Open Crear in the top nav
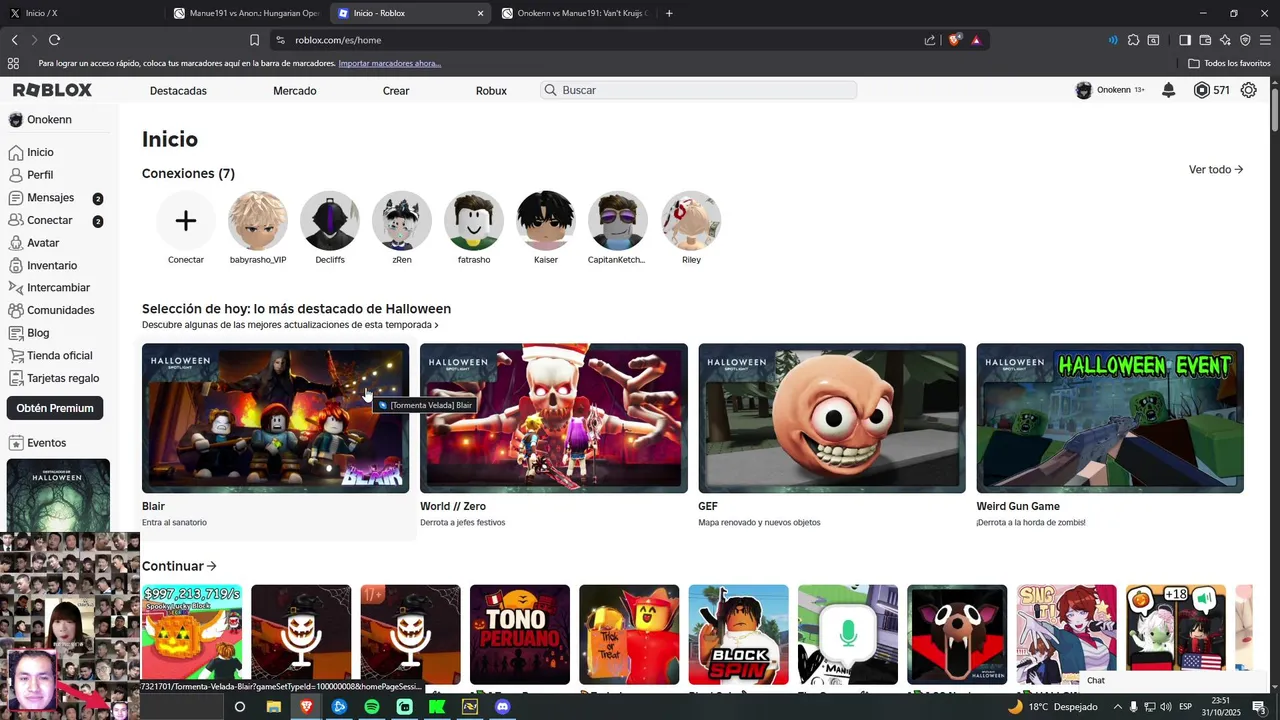The width and height of the screenshot is (1280, 720). 396,91
